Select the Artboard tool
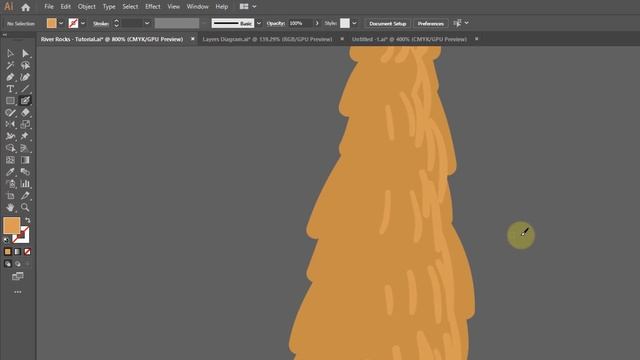The image size is (640, 360). click(10, 196)
